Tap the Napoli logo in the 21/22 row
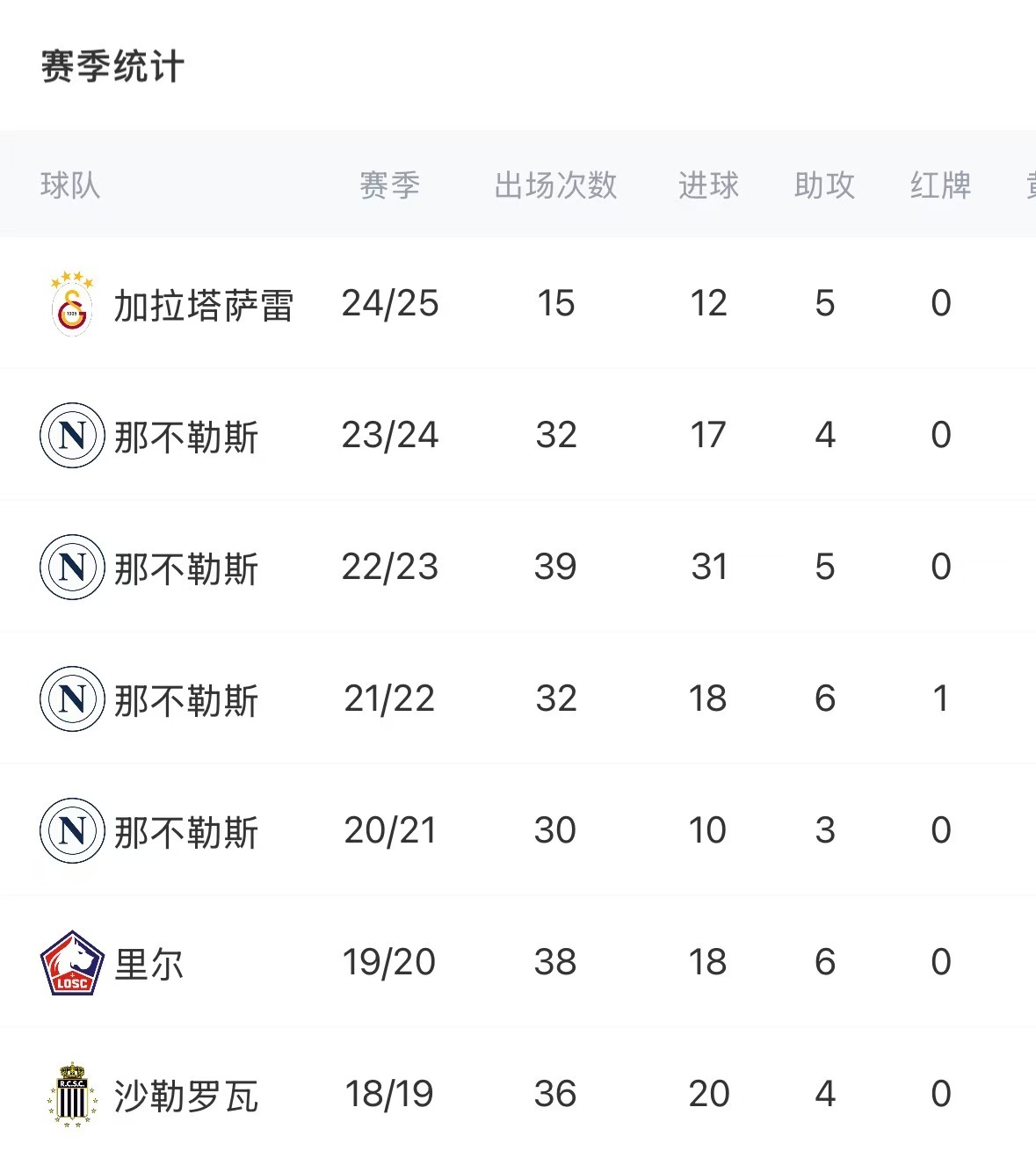The height and width of the screenshot is (1158, 1036). 72,698
